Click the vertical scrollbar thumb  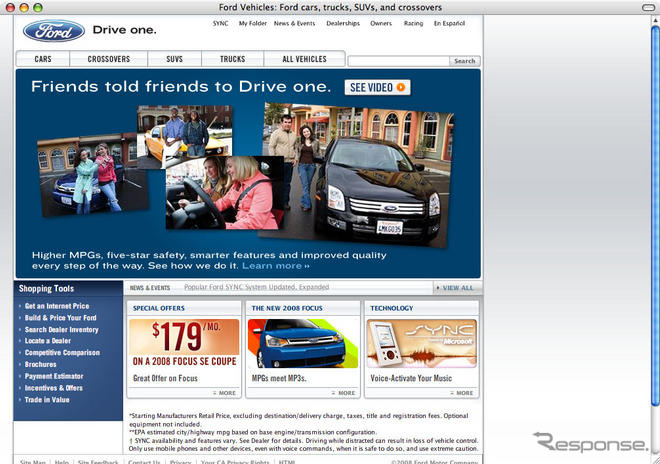(655, 215)
